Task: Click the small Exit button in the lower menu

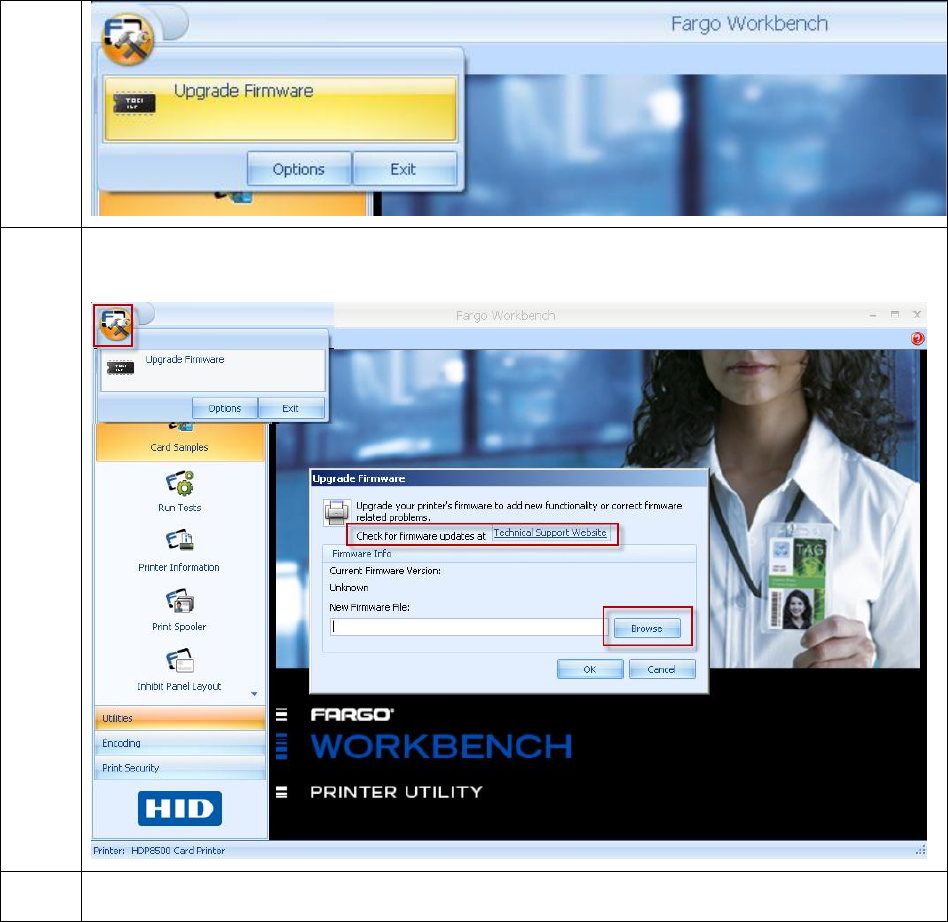Action: click(x=291, y=408)
